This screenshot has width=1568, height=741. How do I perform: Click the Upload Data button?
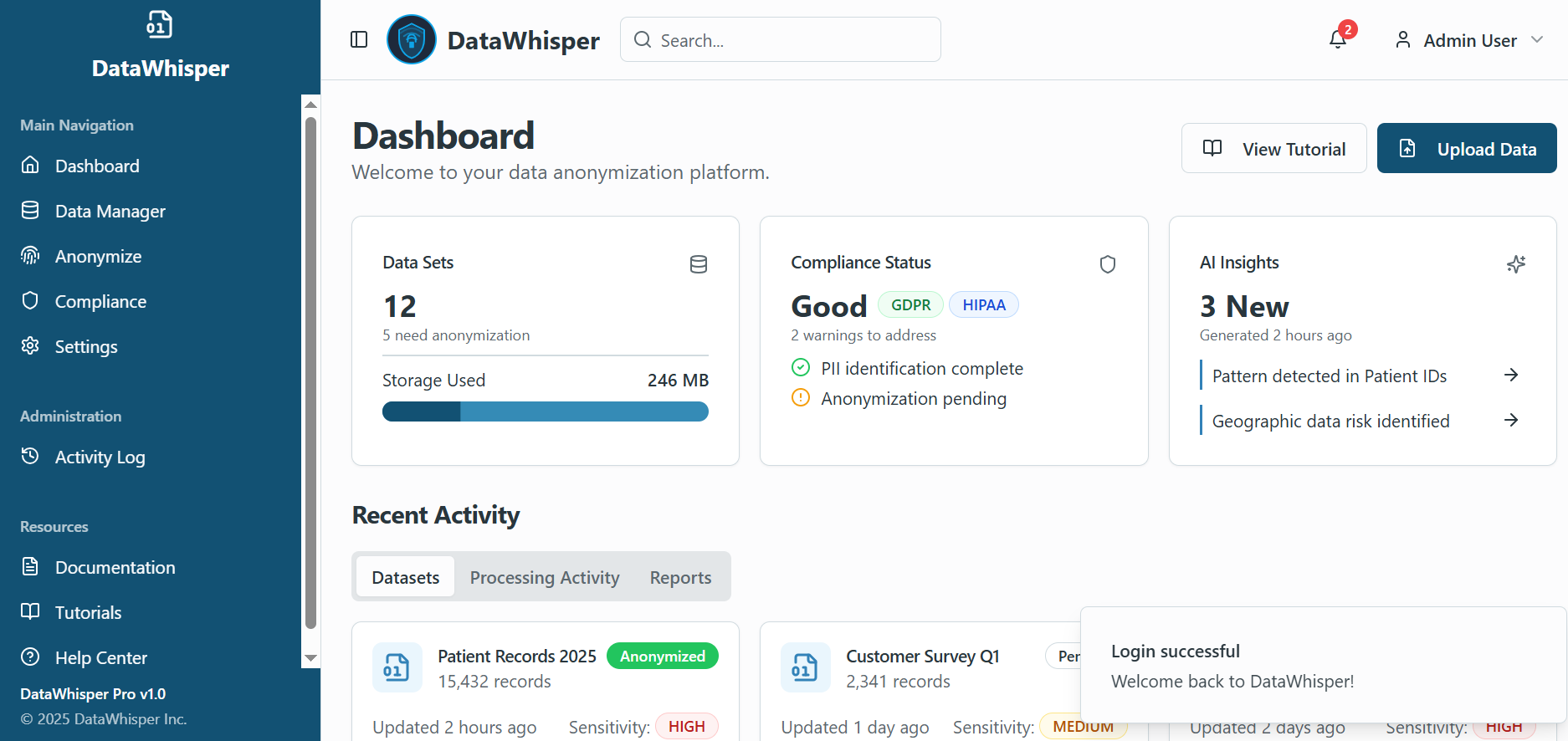coord(1466,149)
